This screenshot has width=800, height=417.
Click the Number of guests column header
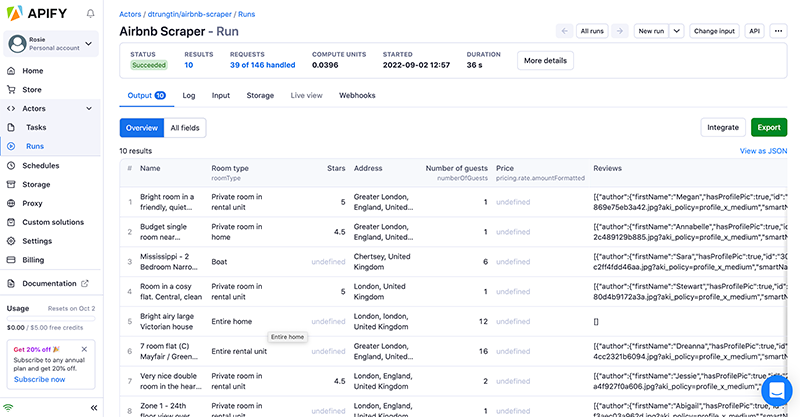point(457,168)
